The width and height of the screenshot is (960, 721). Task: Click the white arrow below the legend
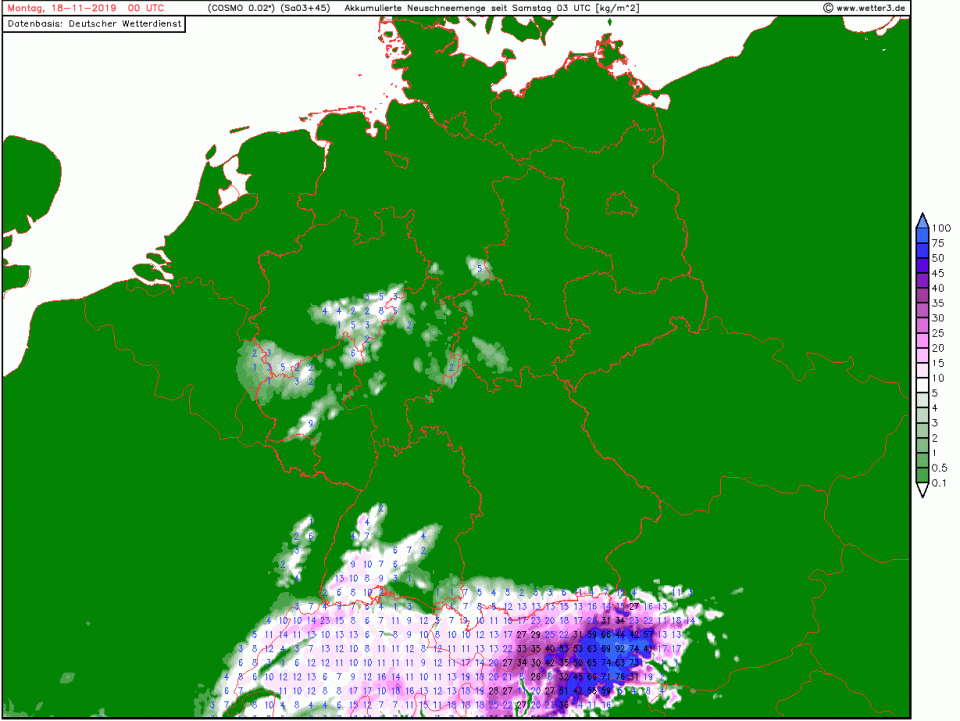[923, 491]
